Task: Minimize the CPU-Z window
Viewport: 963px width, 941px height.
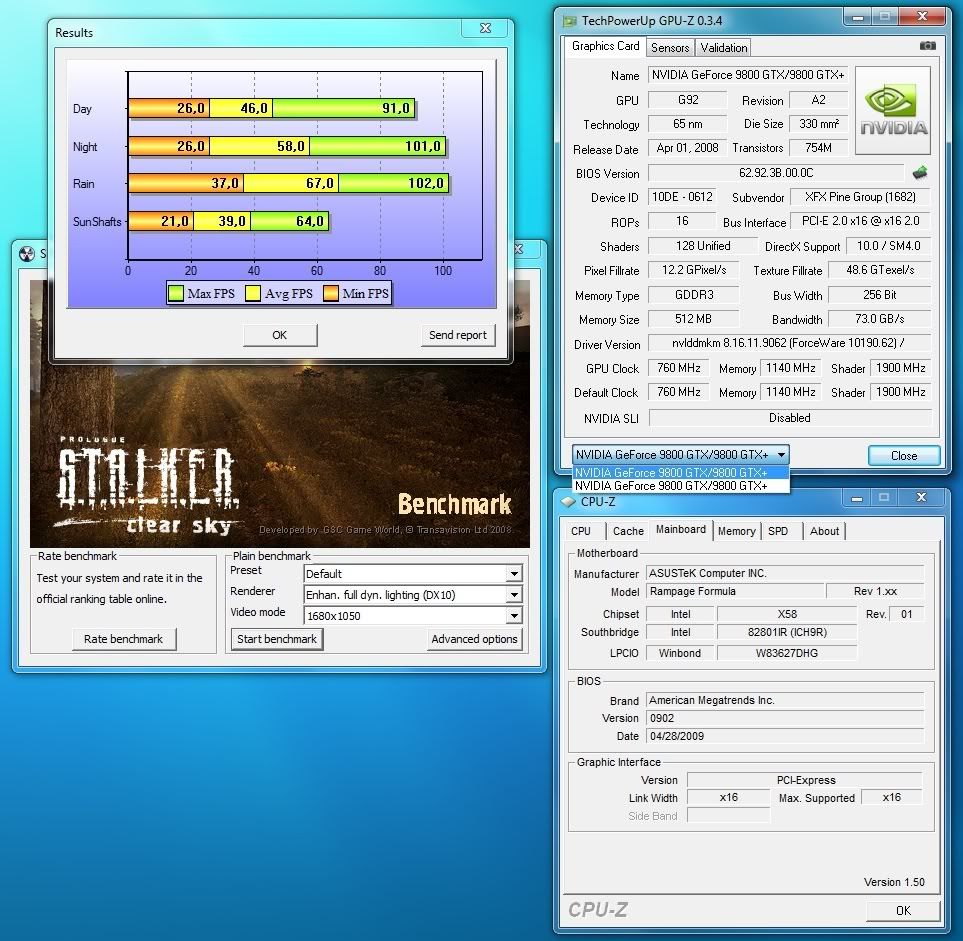Action: pos(858,498)
